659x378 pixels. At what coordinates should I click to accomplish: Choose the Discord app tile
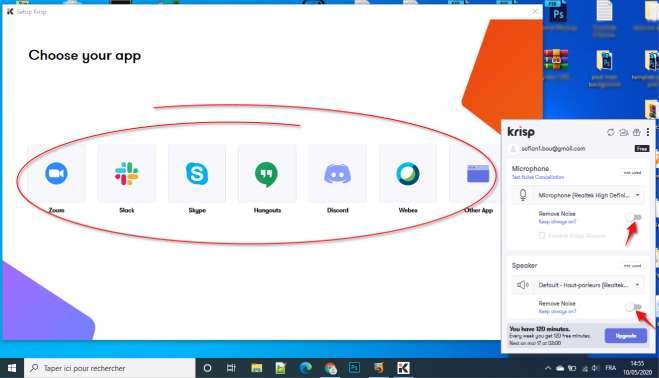click(x=337, y=174)
